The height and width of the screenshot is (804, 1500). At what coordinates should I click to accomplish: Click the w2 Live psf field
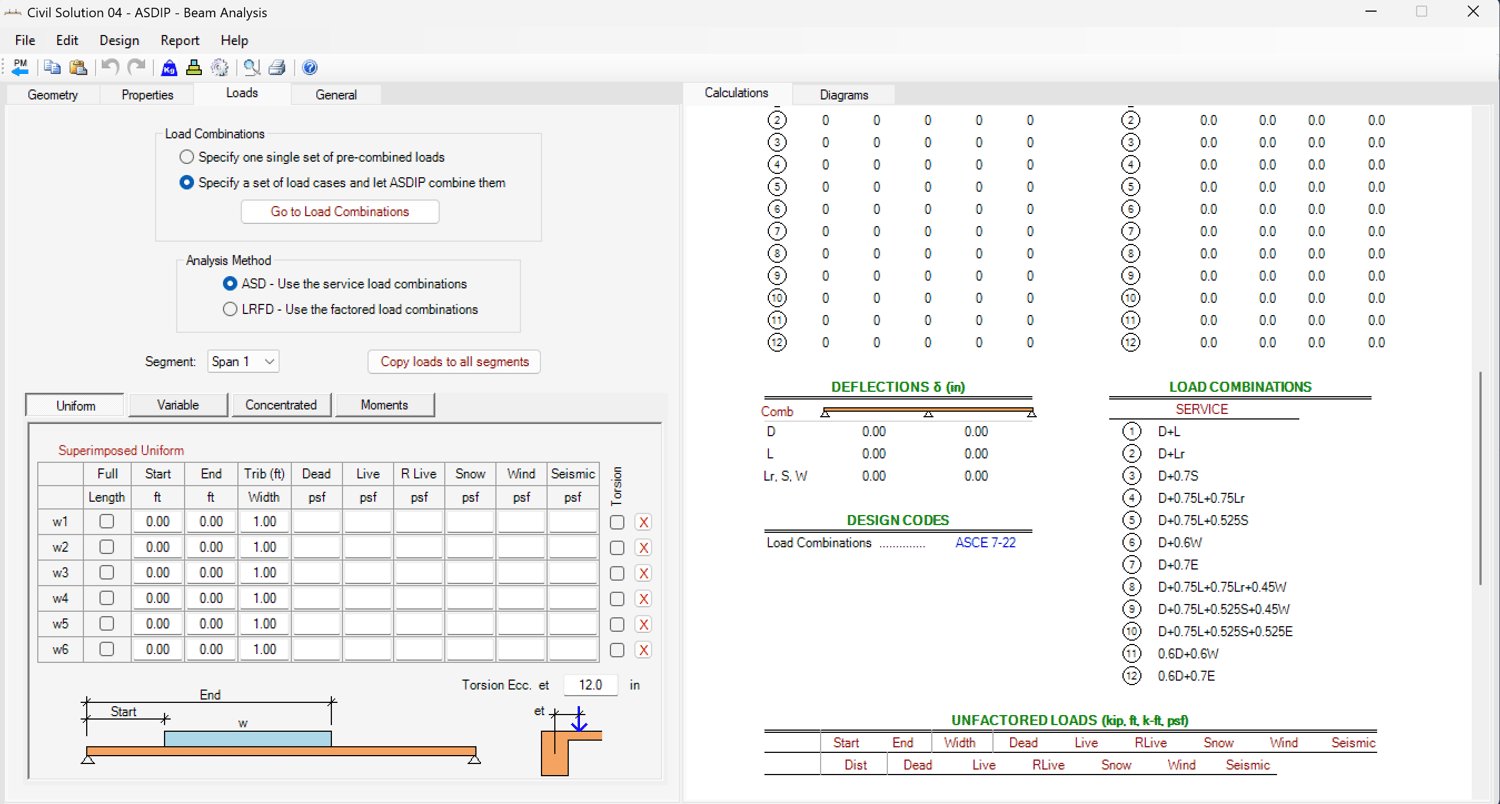coord(368,547)
